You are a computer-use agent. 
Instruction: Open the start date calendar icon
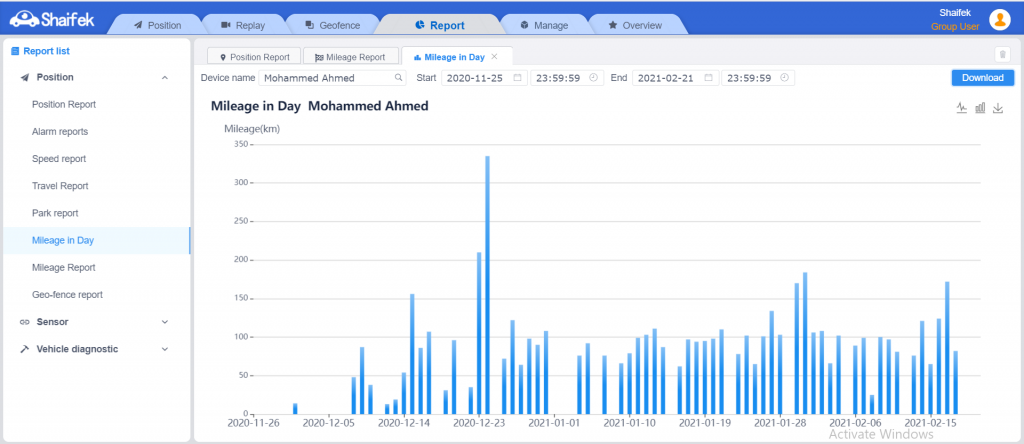coord(517,77)
